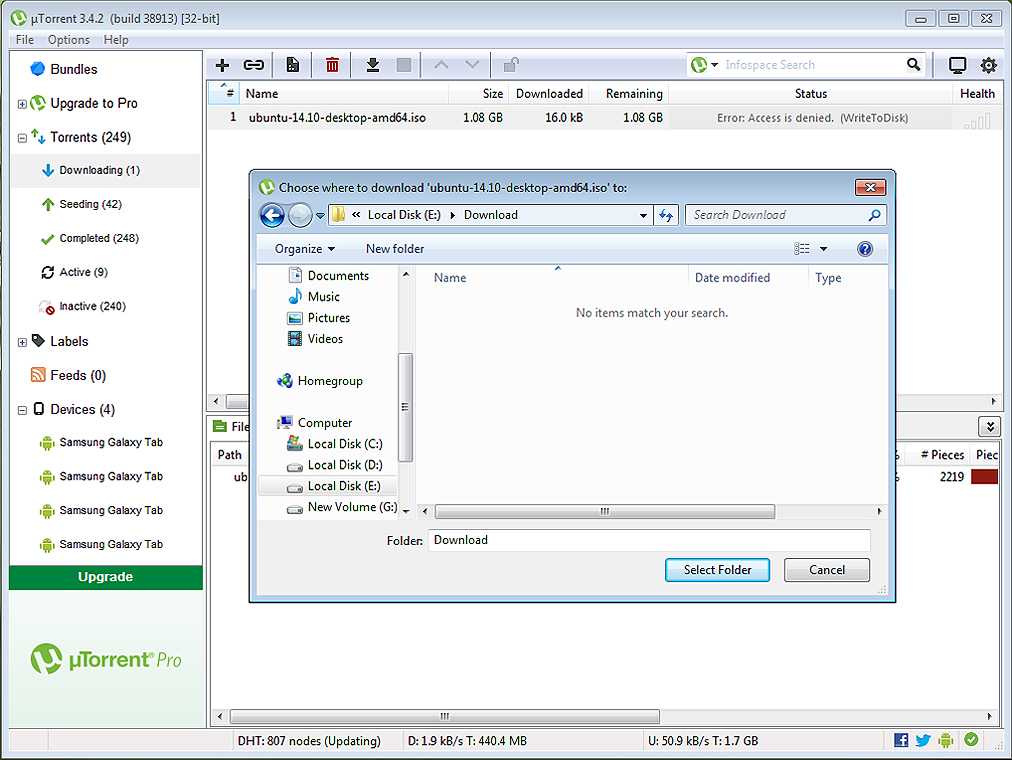Click the bottom detail pane horizontal scrollbar
This screenshot has height=760, width=1012.
(445, 717)
